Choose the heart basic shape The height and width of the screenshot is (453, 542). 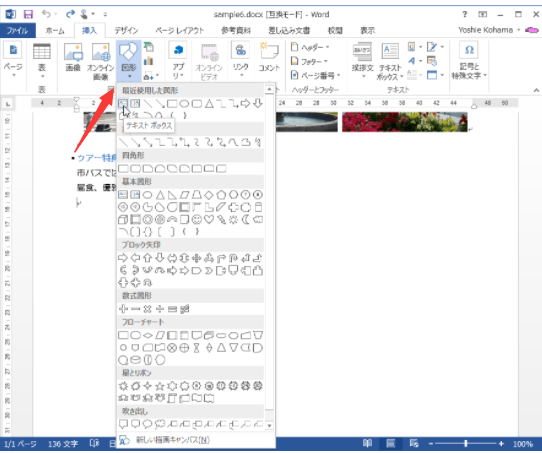209,220
